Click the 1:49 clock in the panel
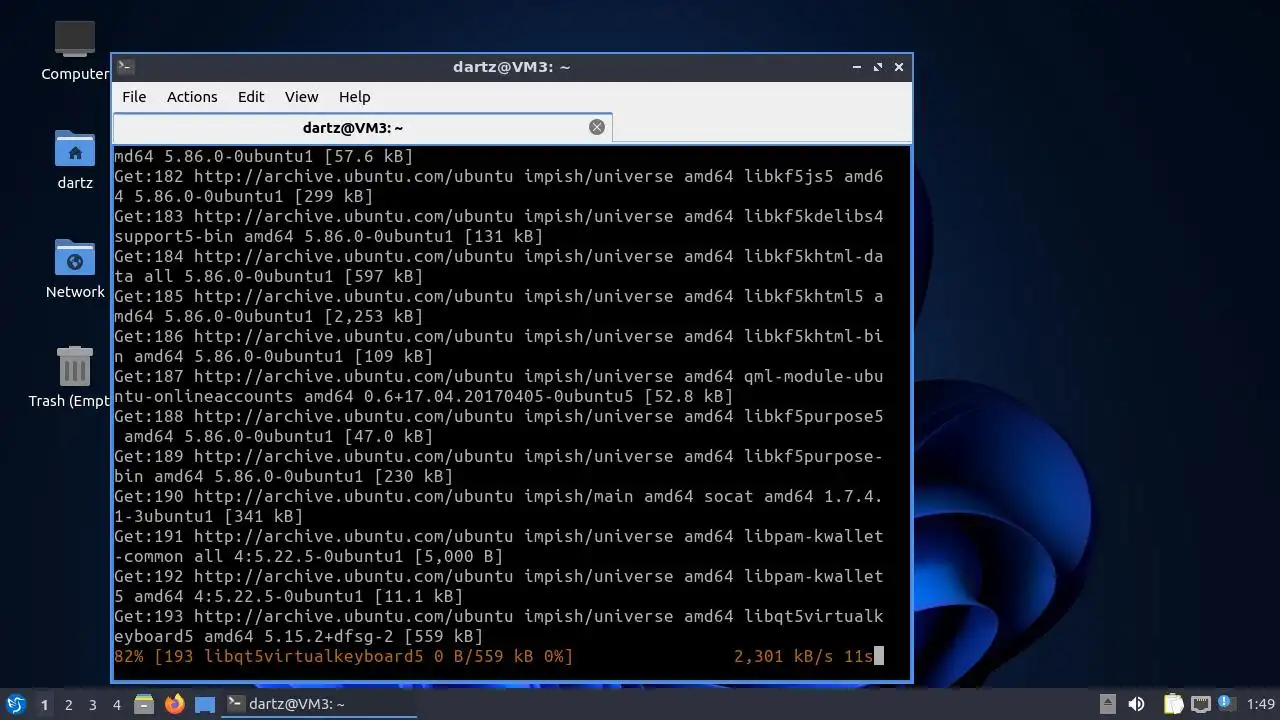Image resolution: width=1280 pixels, height=720 pixels. 1260,704
